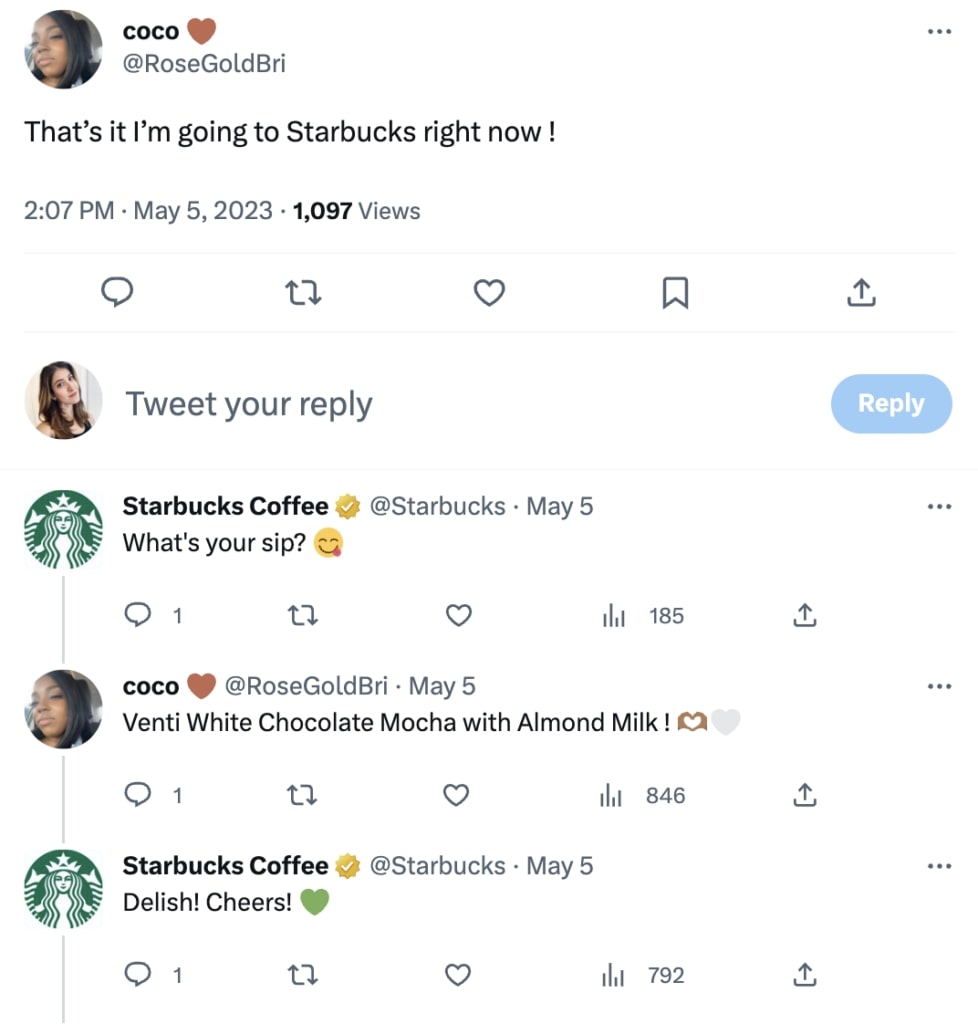
Task: Retweet the Venti White Chocolate Mocha reply
Action: pyautogui.click(x=301, y=795)
